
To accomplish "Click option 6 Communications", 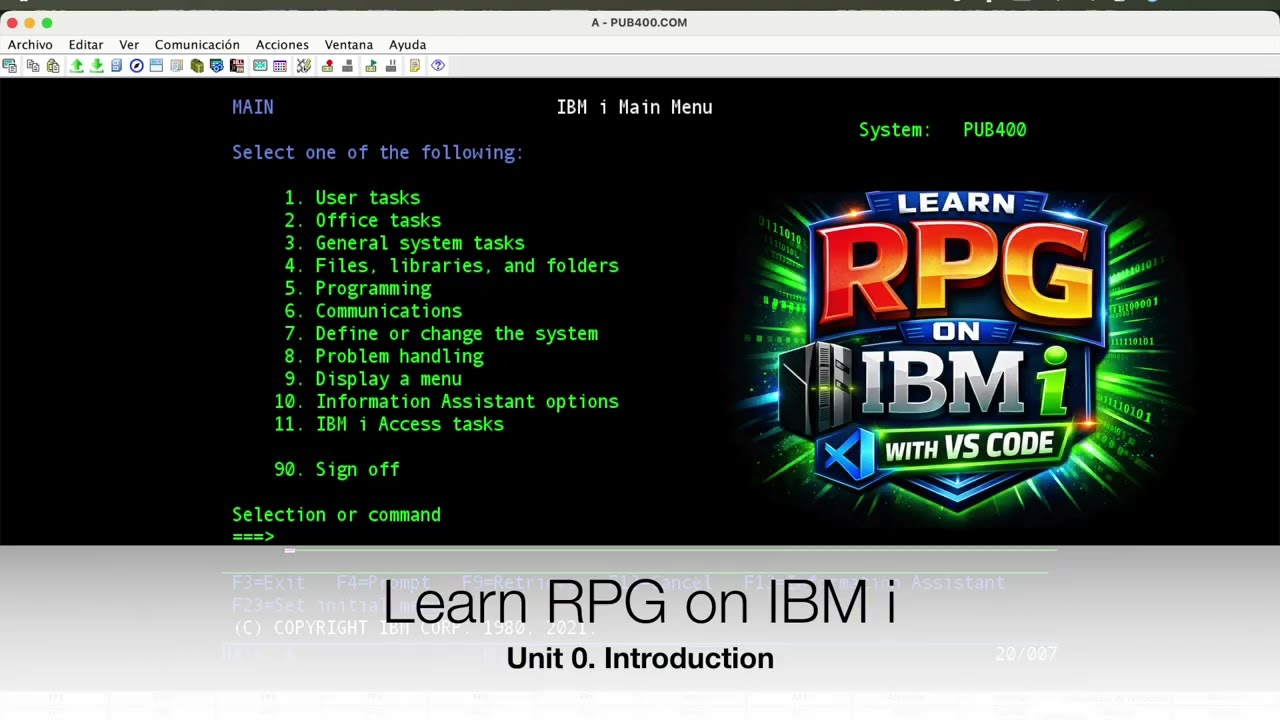I will [373, 311].
